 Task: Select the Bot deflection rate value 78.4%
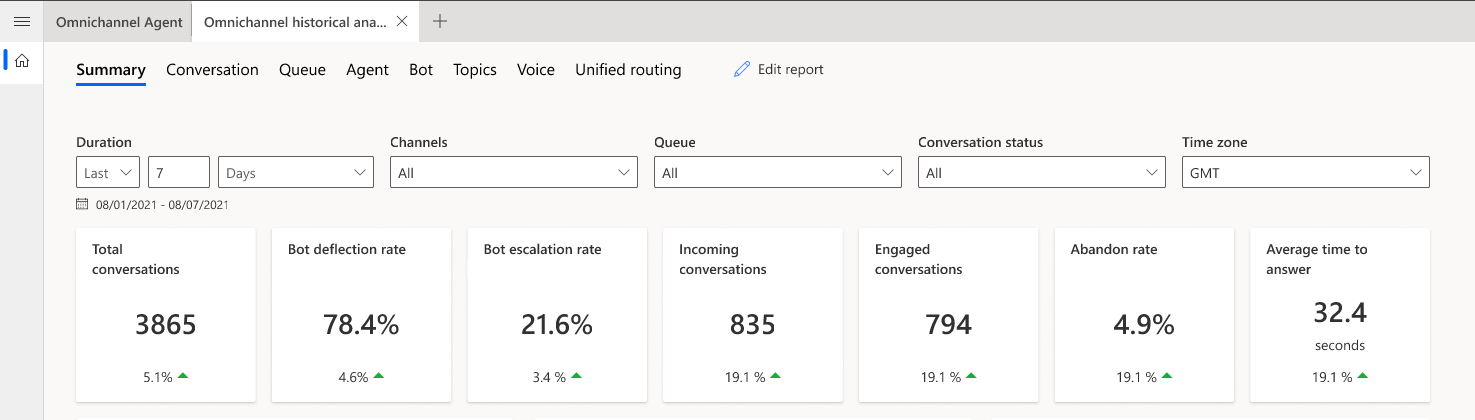tap(361, 325)
